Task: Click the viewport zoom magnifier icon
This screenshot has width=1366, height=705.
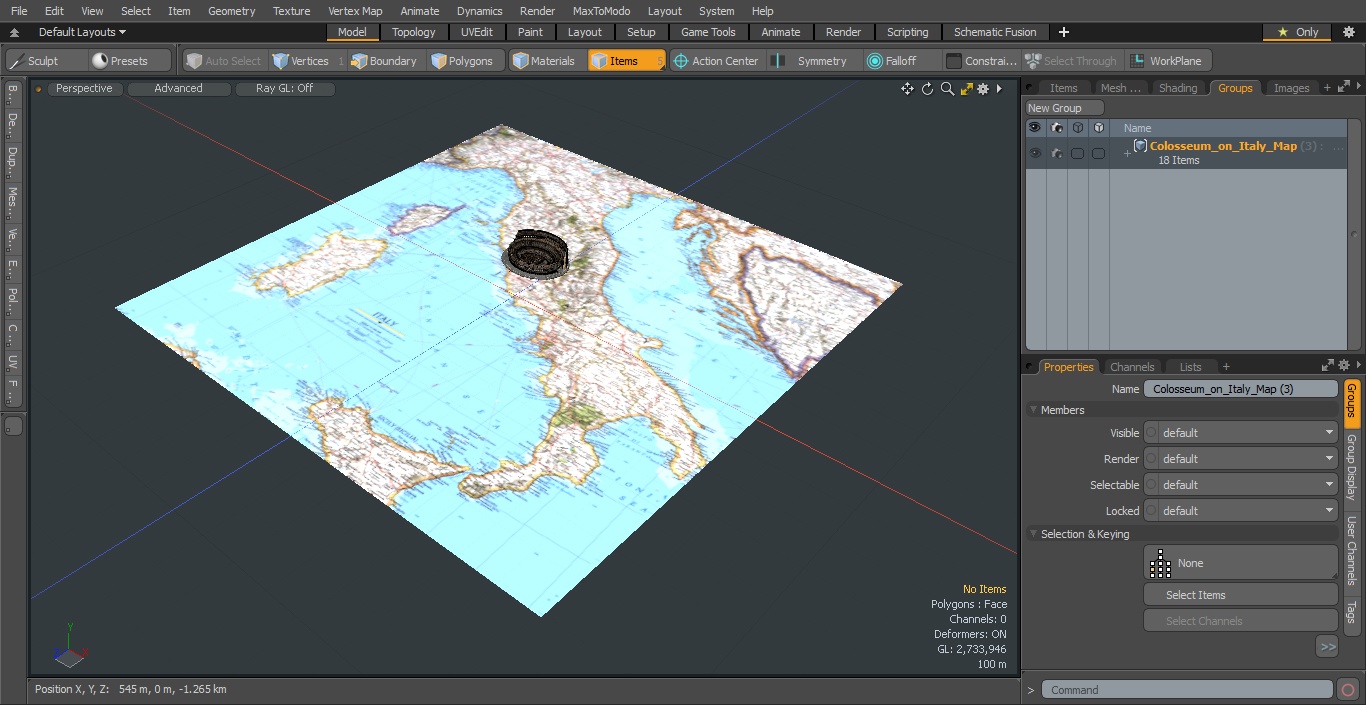Action: (x=947, y=89)
